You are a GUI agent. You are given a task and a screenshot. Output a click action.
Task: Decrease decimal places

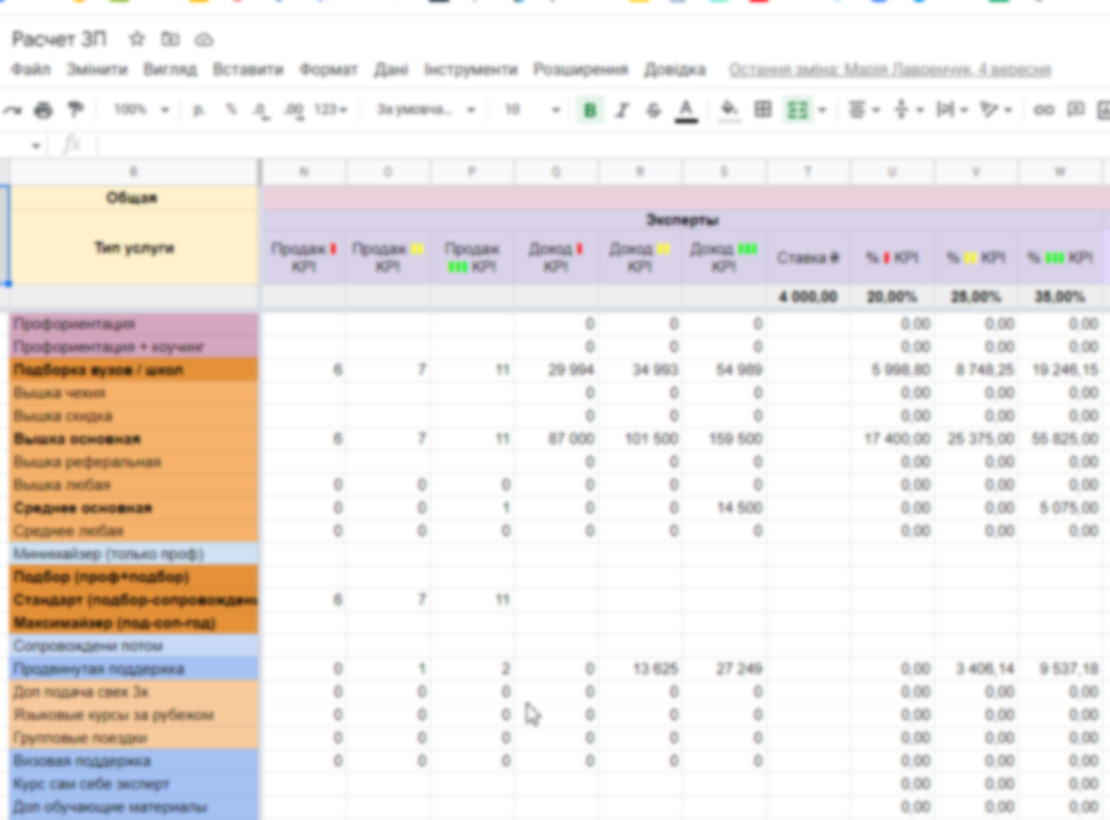[x=261, y=110]
